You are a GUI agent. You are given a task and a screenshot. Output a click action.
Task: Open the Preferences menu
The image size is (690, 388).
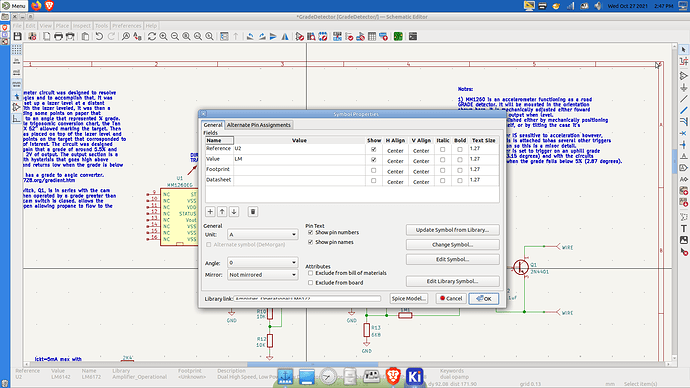coord(127,26)
